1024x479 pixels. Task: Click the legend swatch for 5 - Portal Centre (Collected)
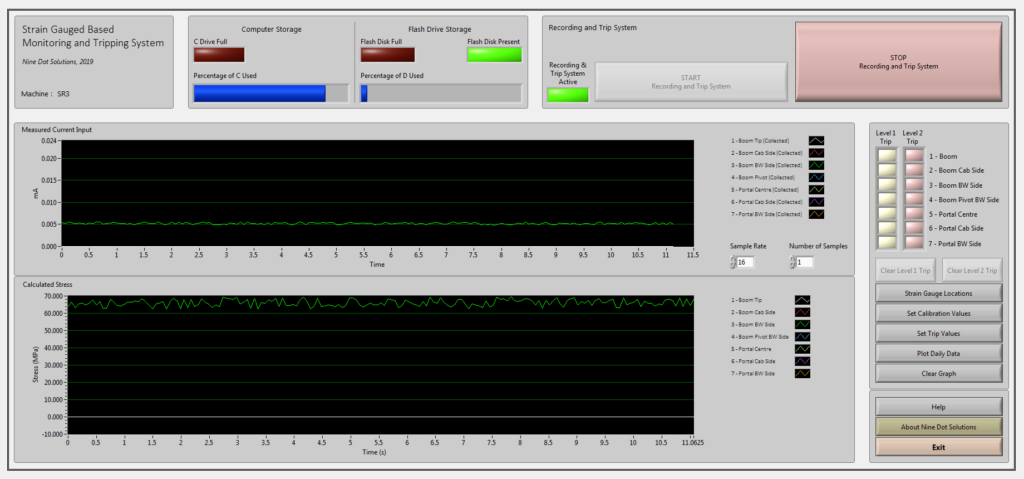(816, 190)
